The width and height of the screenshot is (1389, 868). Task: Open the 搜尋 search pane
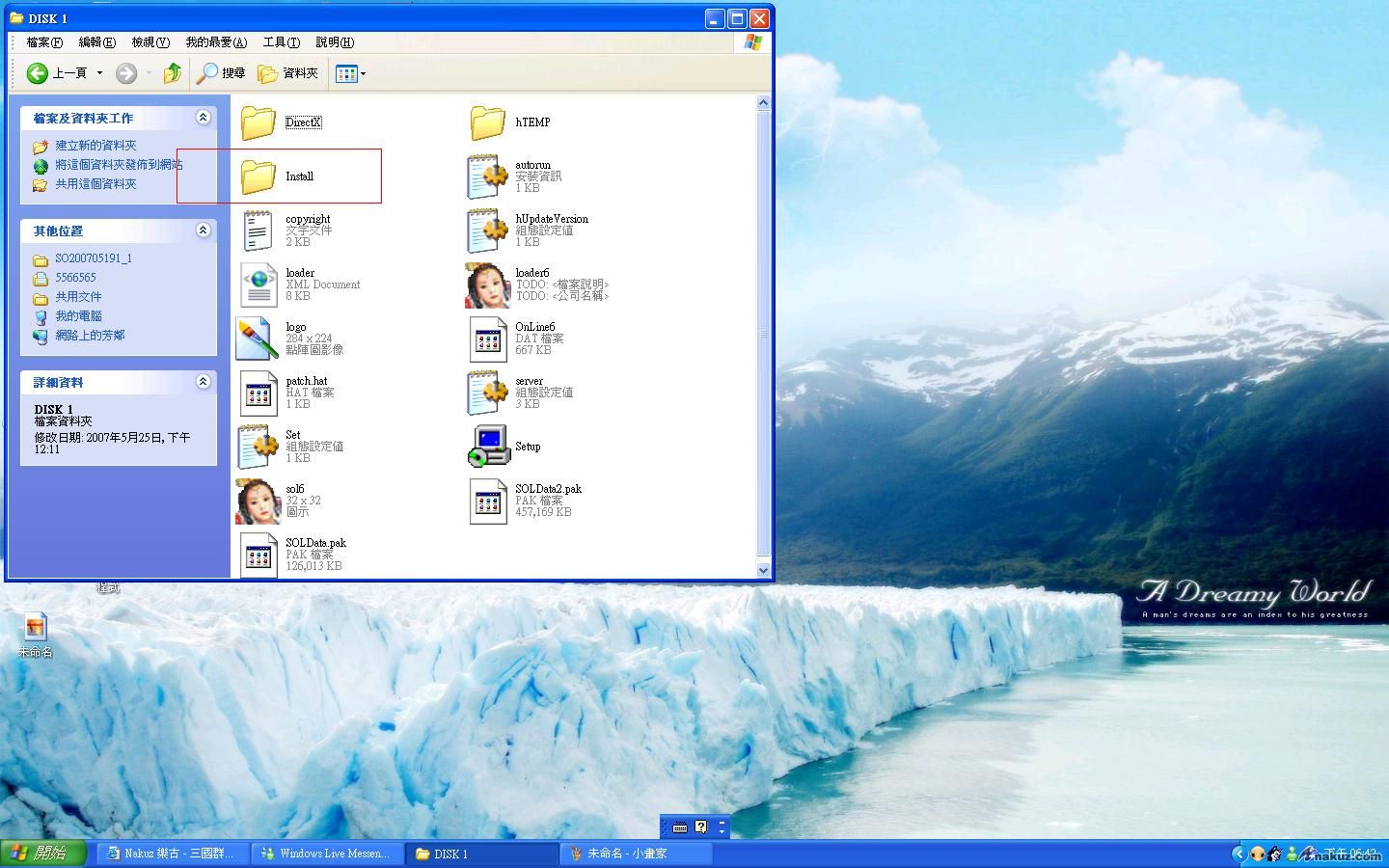(221, 73)
